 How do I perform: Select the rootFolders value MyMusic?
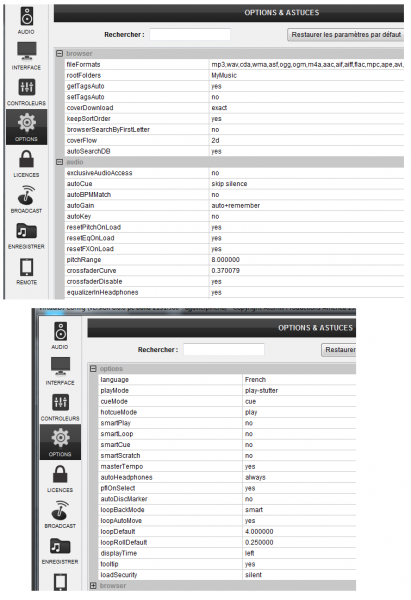click(224, 75)
